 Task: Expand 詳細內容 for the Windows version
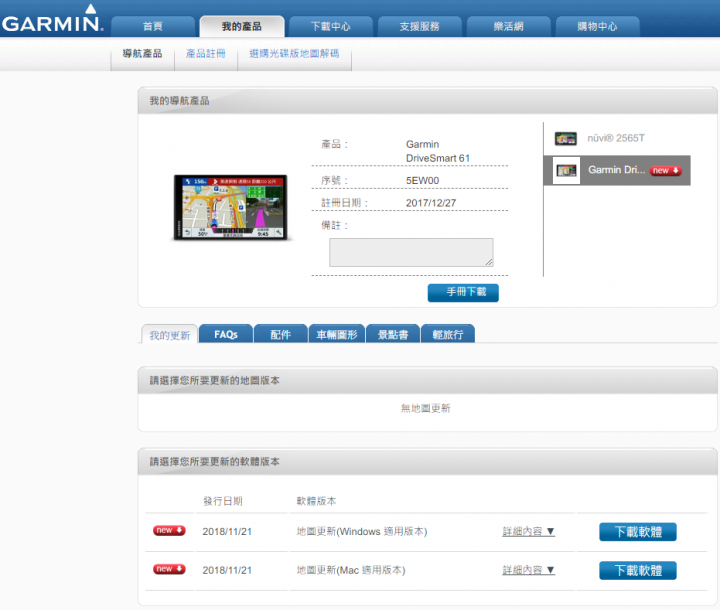[529, 531]
